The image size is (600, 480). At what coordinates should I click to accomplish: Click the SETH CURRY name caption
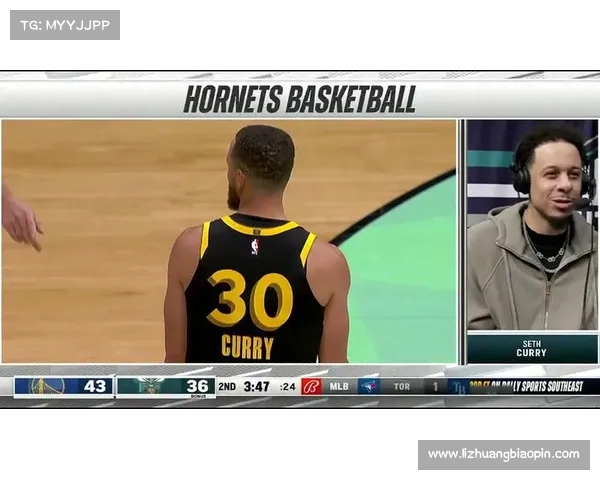532,349
